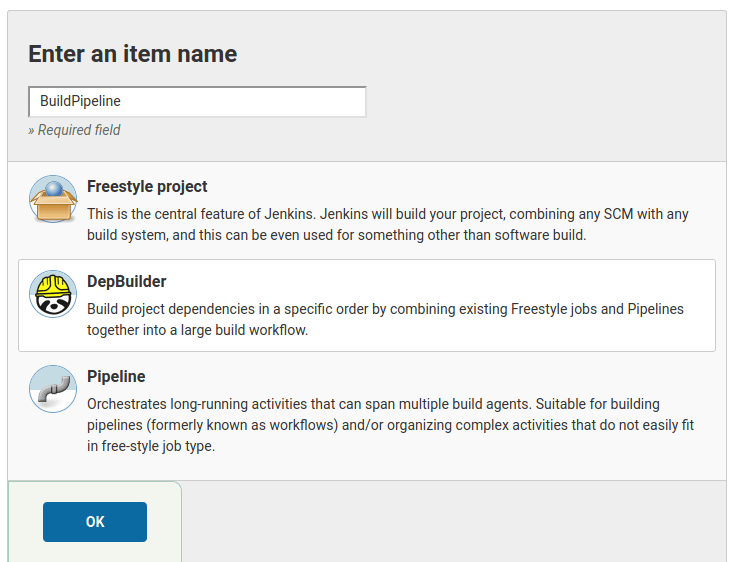Image resolution: width=735 pixels, height=562 pixels.
Task: Click the Enter an item name heading
Action: click(132, 54)
